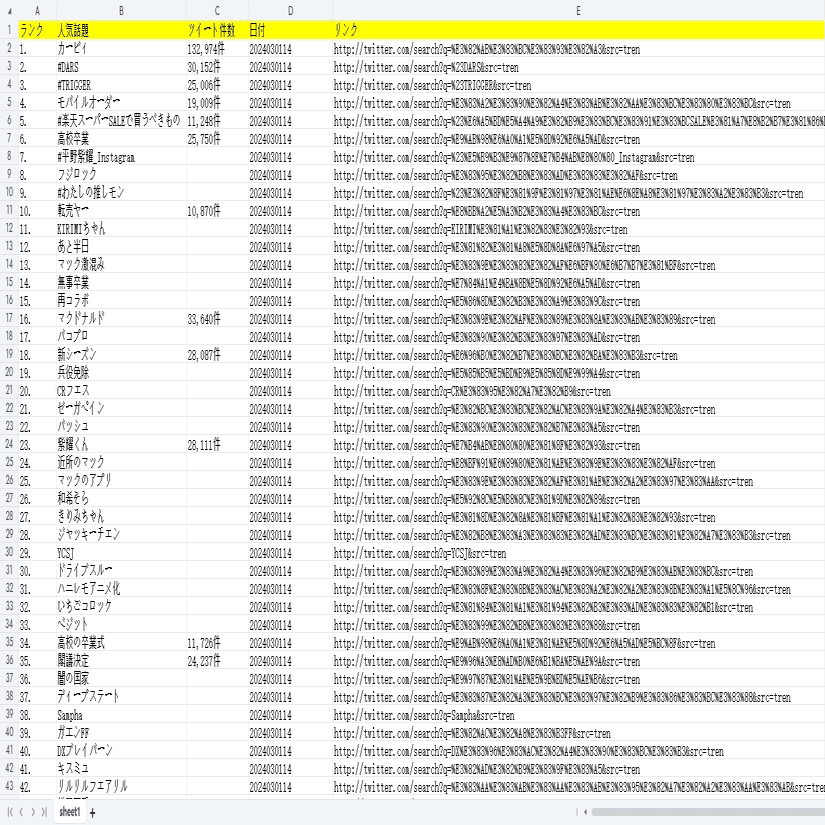Viewport: 825px width, 825px height.
Task: Select cell containing #DARS
Action: pos(121,67)
